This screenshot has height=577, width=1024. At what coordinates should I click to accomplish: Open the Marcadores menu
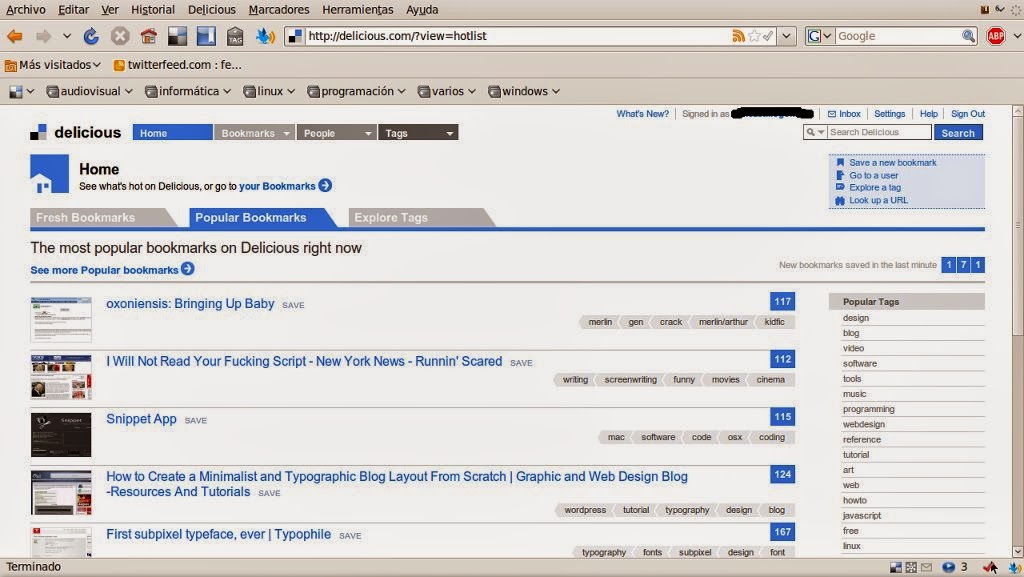point(279,10)
